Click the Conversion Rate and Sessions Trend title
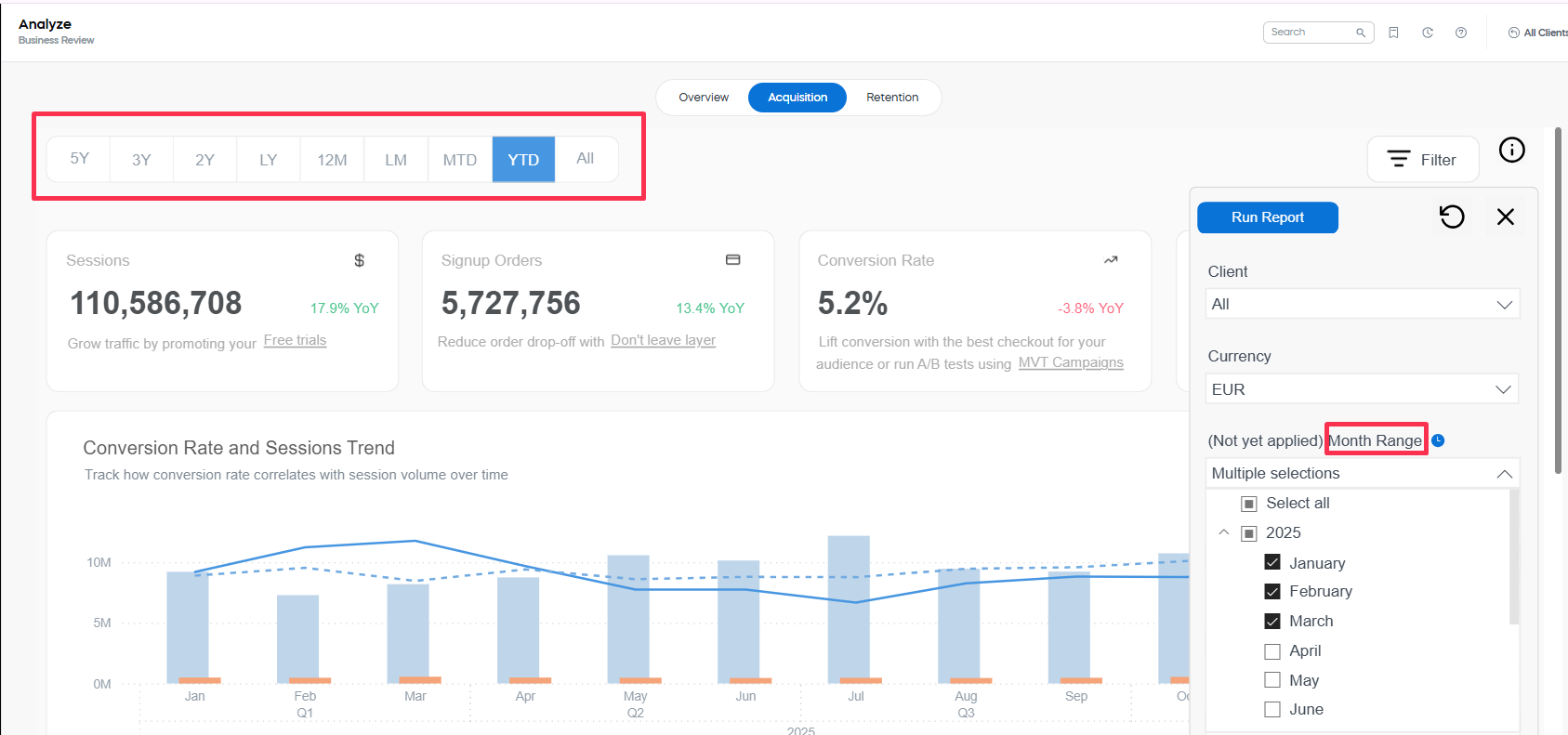The width and height of the screenshot is (1568, 735). (239, 448)
